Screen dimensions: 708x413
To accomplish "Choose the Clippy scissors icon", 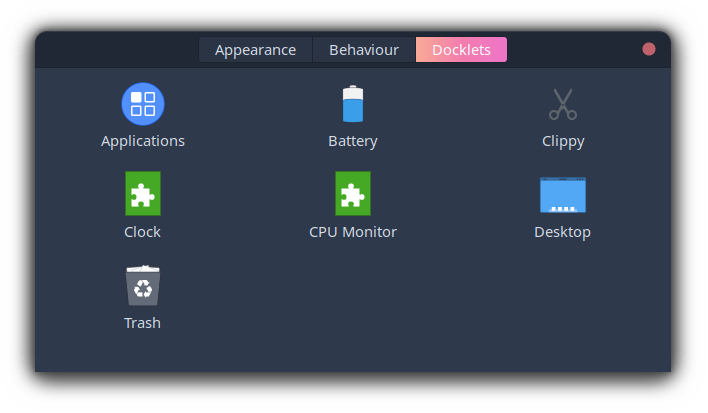I will [563, 104].
